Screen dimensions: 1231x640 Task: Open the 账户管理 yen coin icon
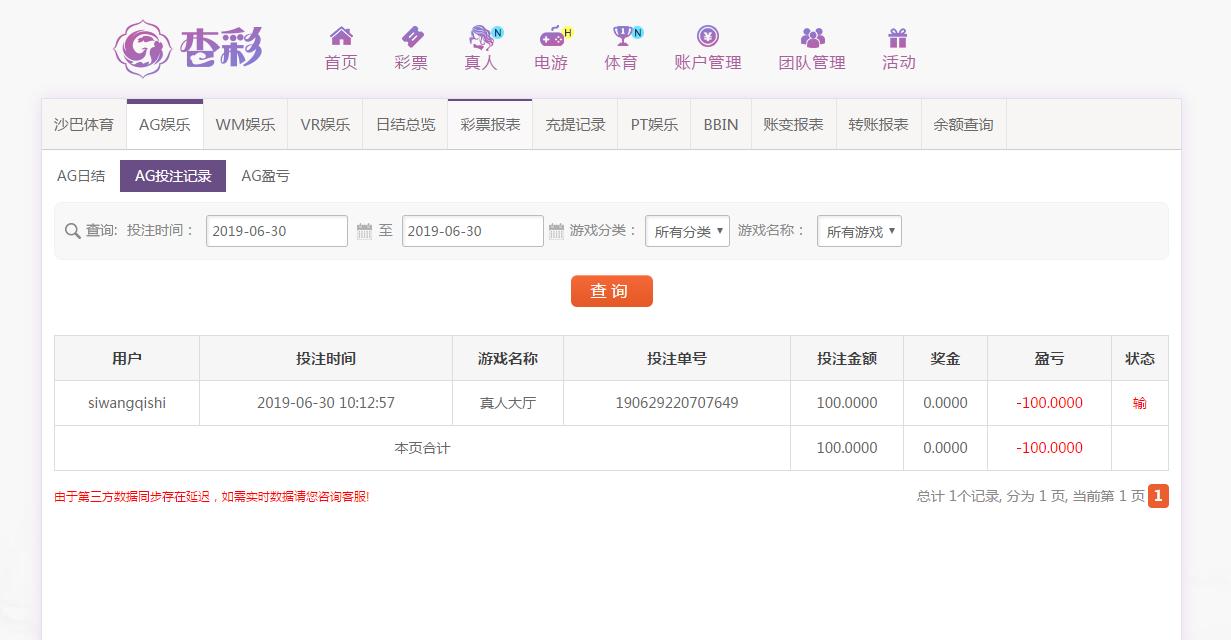coord(708,36)
